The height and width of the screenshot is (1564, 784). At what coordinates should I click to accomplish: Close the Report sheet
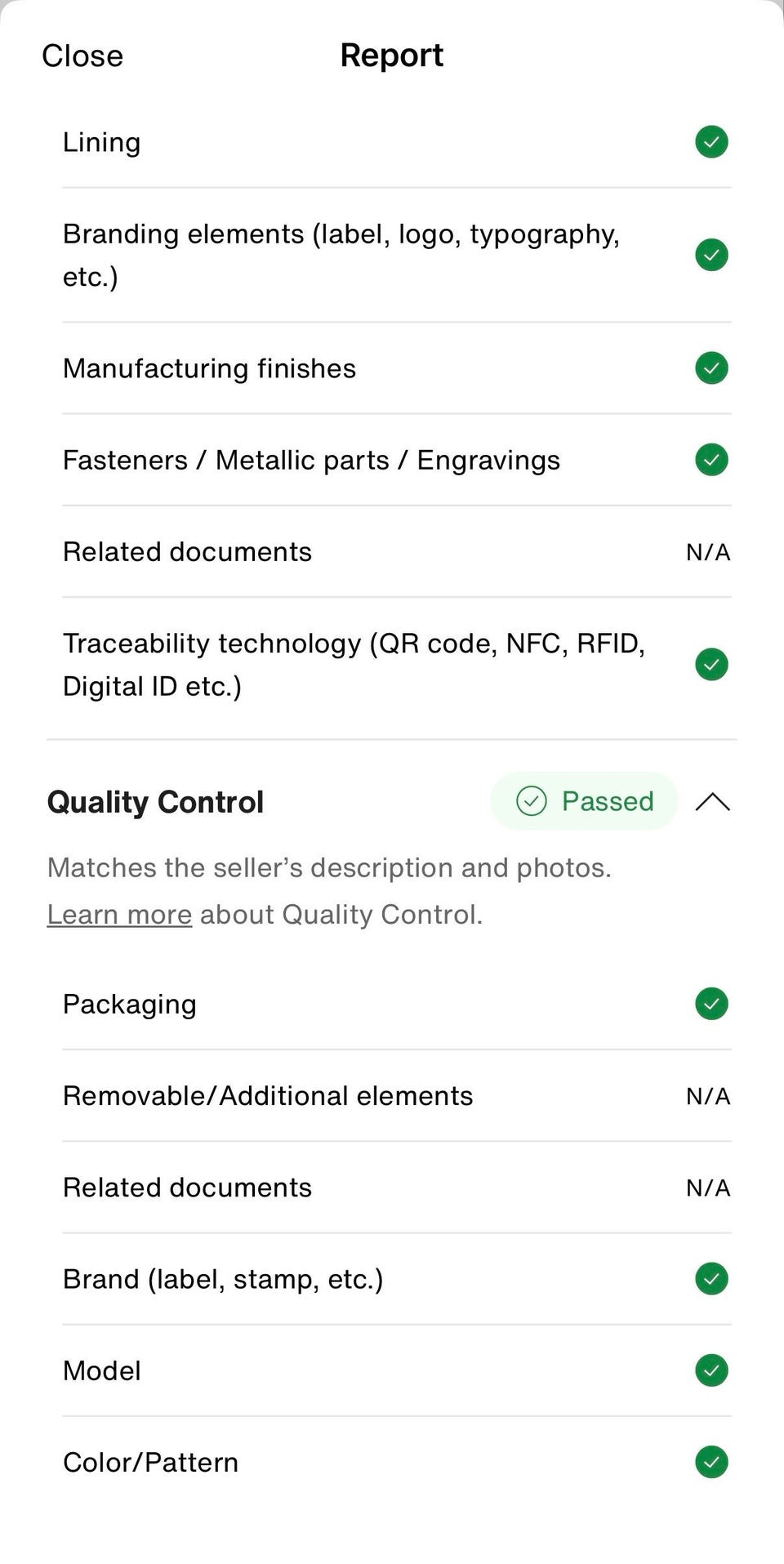coord(82,56)
